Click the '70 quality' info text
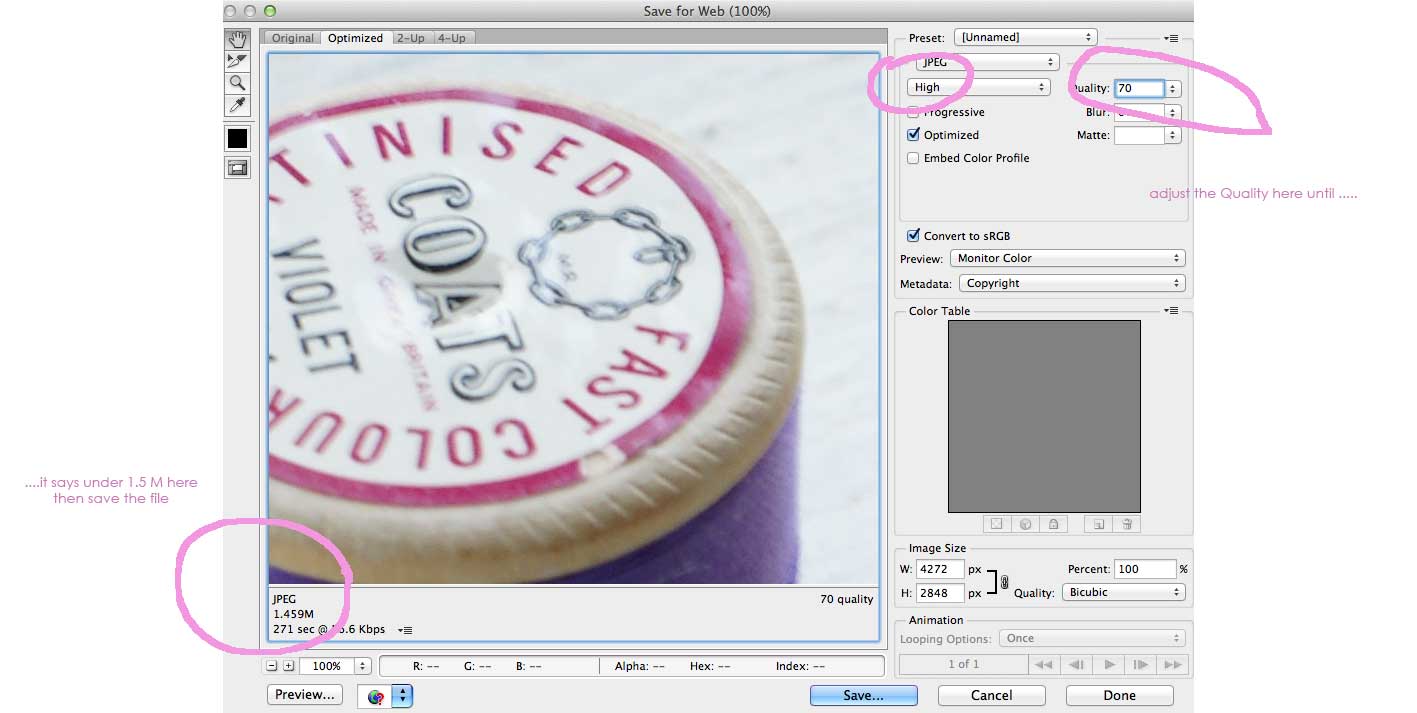 [846, 599]
